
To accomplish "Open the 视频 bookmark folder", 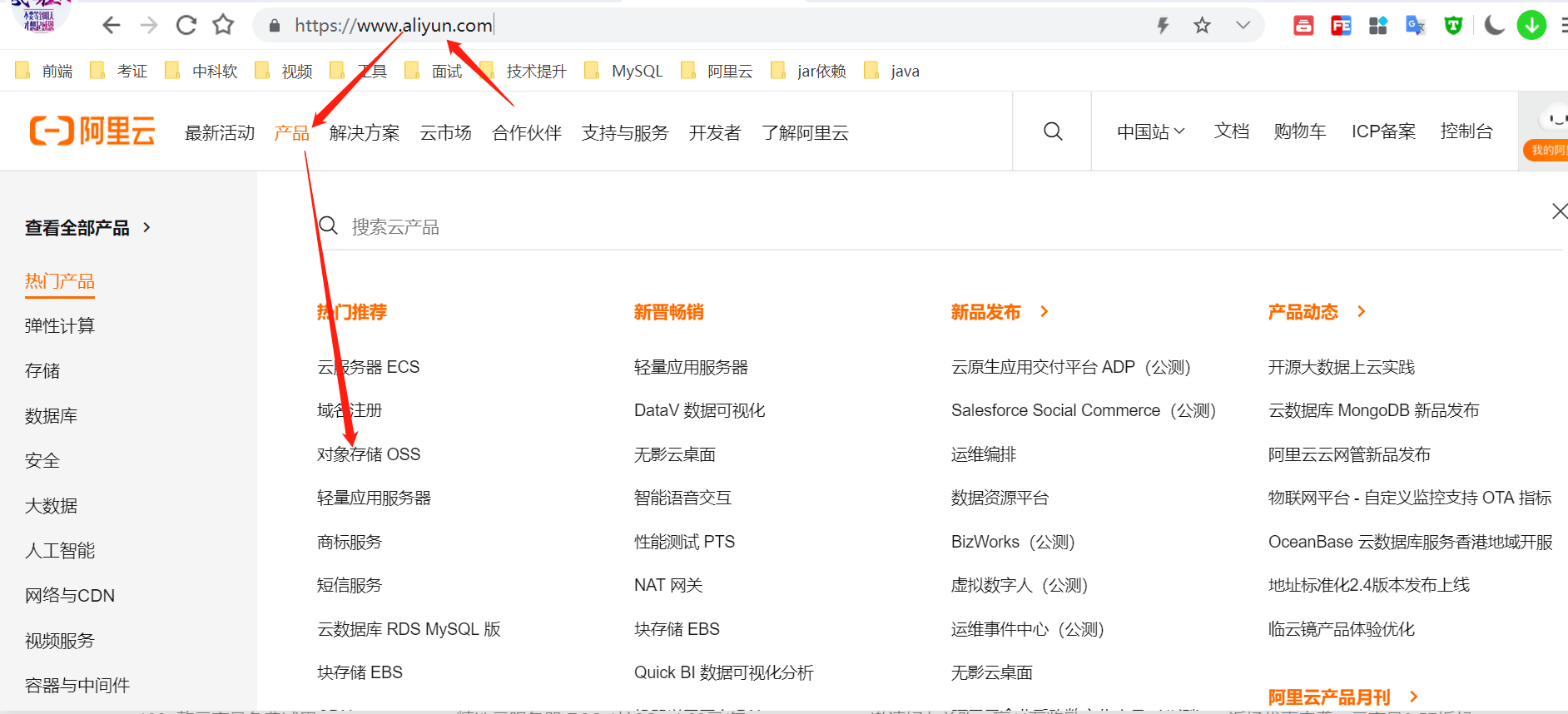I will (x=284, y=71).
